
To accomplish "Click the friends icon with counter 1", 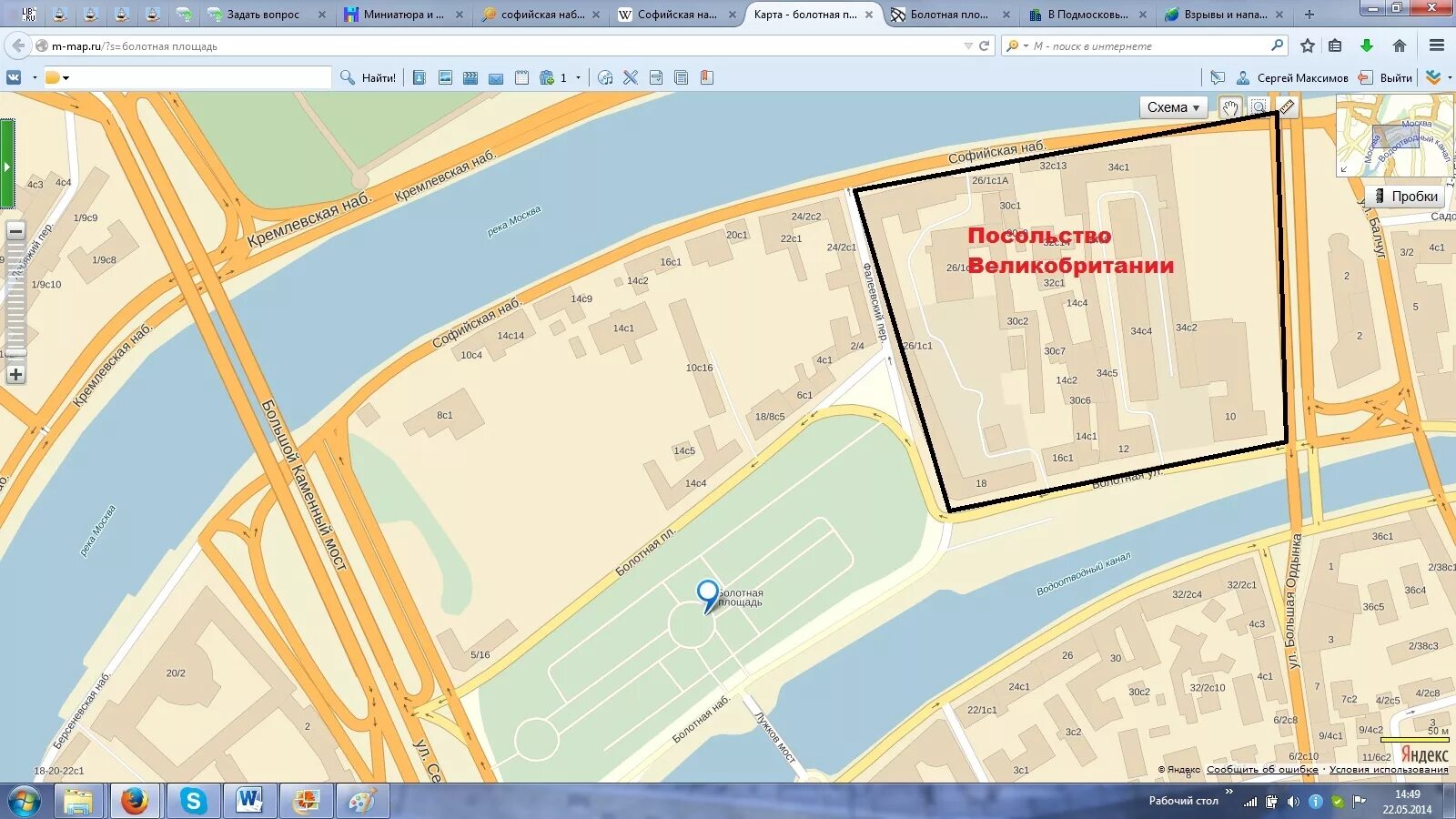I will pyautogui.click(x=552, y=77).
